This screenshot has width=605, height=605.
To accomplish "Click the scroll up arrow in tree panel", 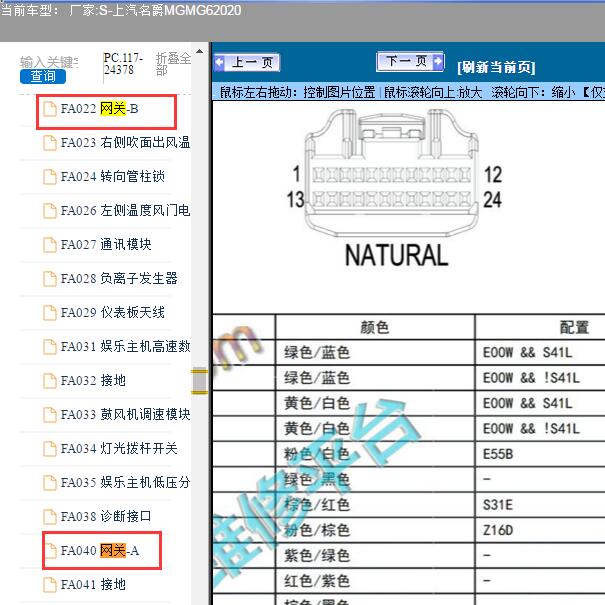I will click(x=199, y=51).
